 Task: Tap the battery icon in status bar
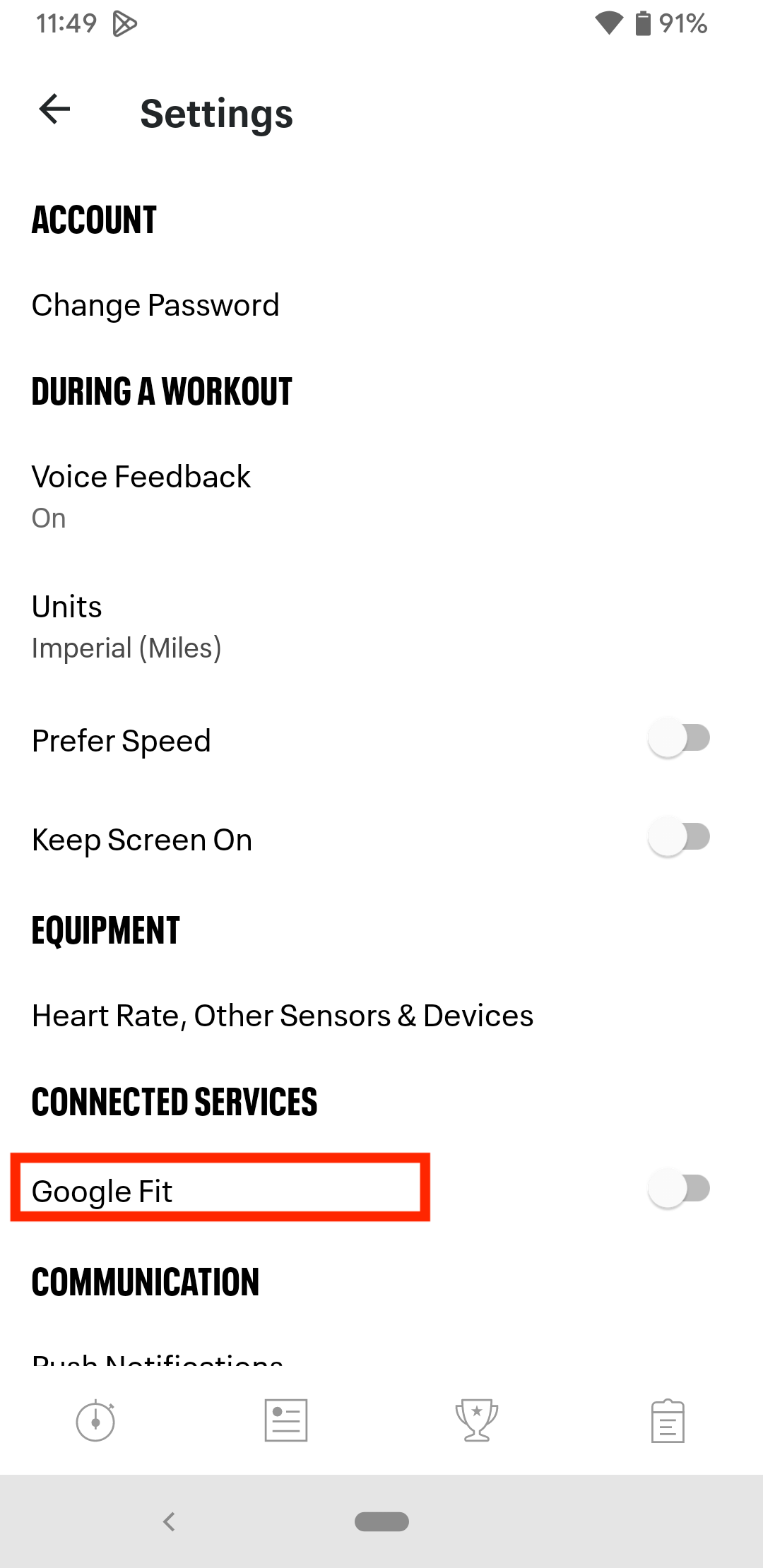(642, 23)
